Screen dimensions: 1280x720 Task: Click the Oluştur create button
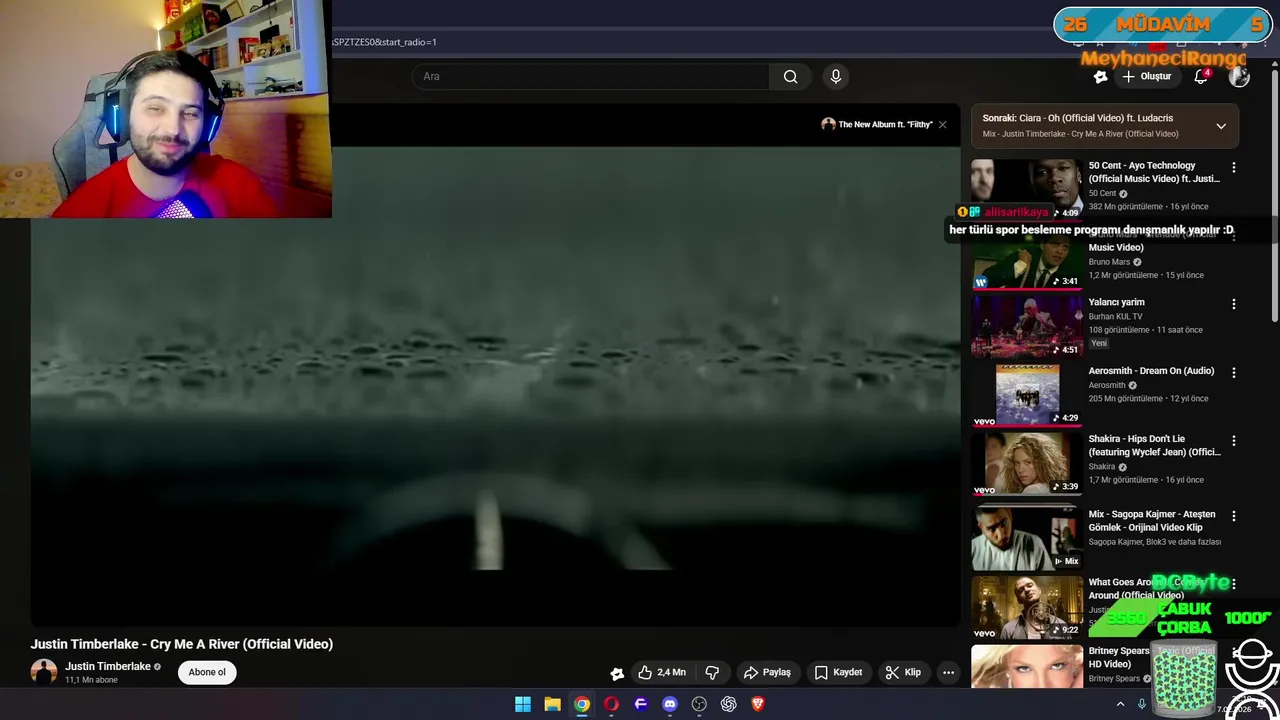pos(1148,76)
